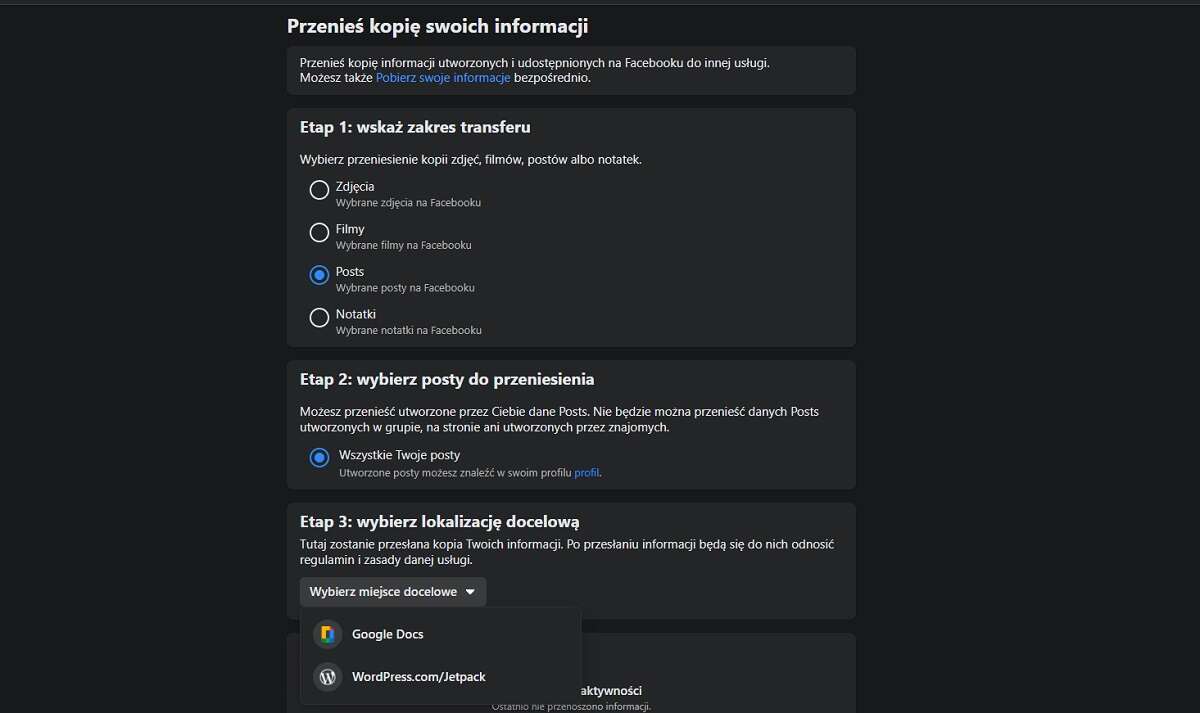Click Wybrane filmy na Facebooku description

click(406, 245)
